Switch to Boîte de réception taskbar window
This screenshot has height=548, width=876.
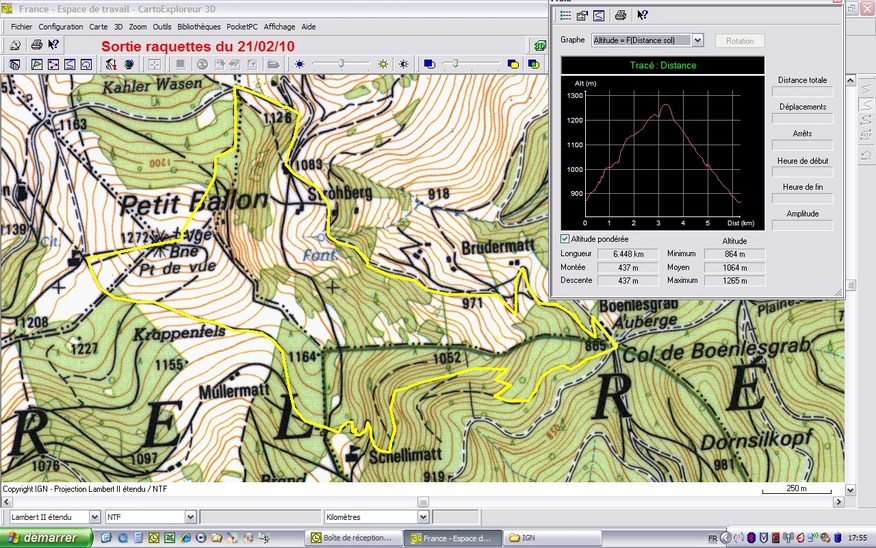click(354, 538)
